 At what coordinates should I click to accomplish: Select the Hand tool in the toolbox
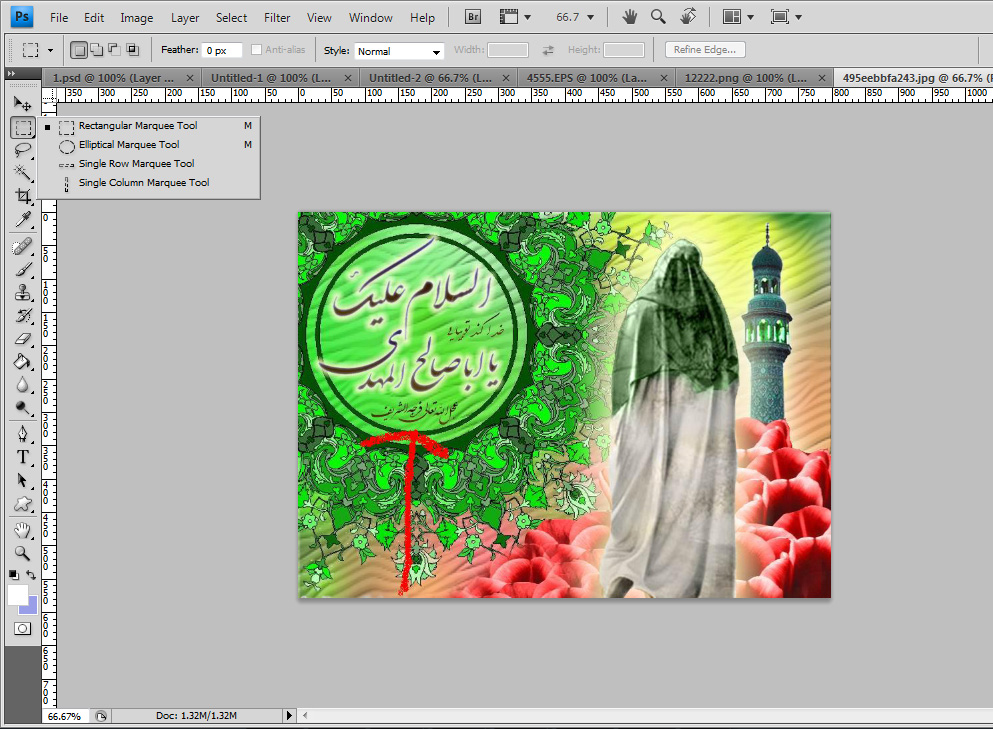coord(23,530)
